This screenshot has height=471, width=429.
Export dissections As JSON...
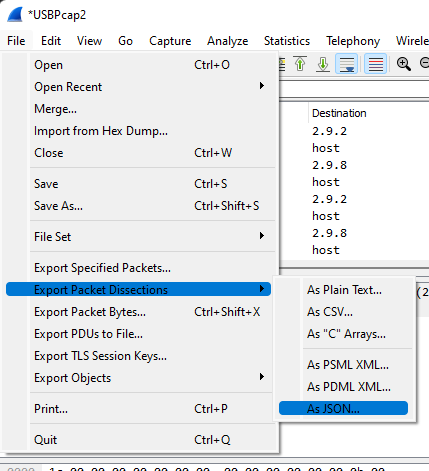point(343,408)
